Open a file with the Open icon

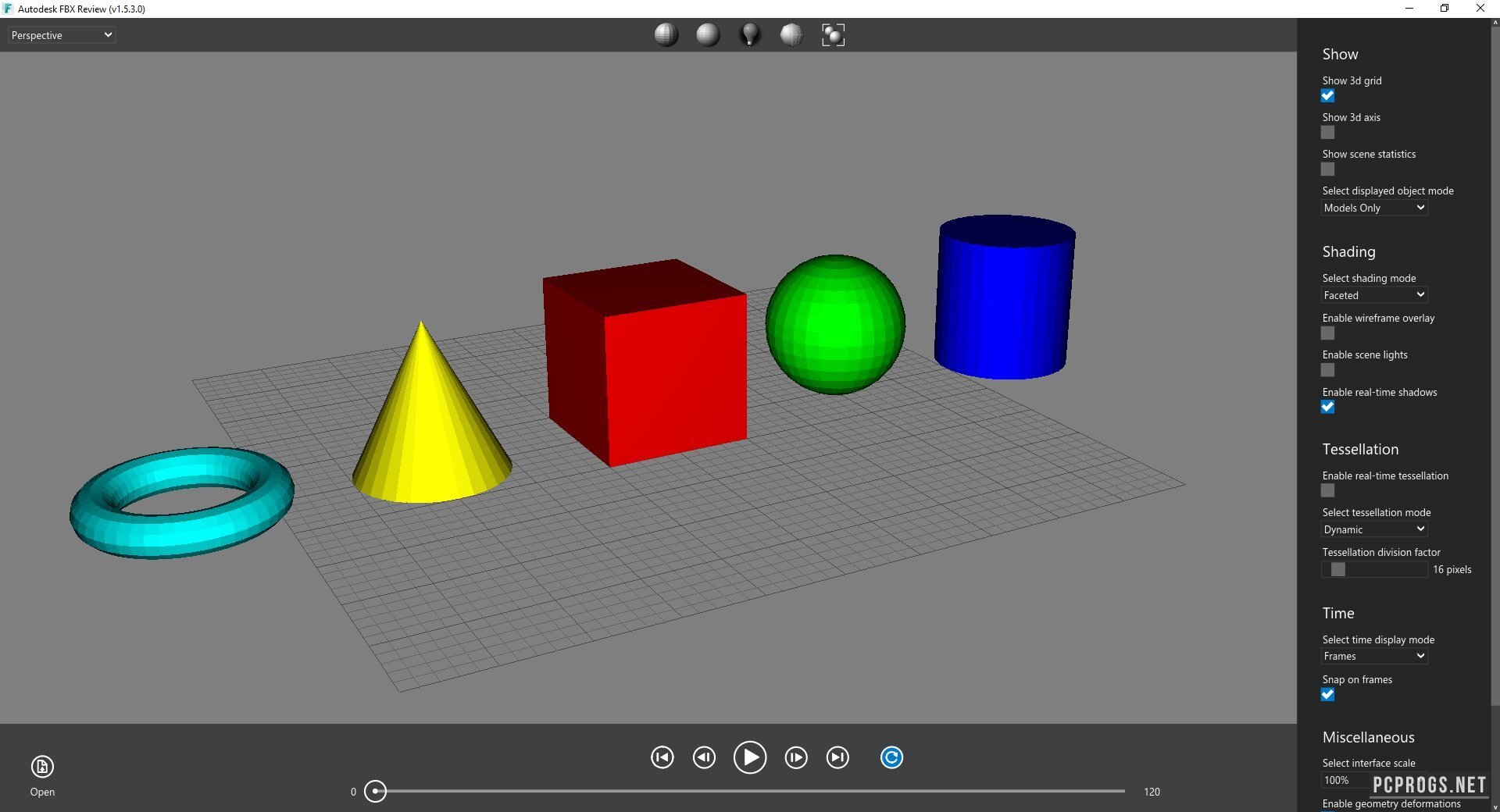tap(42, 767)
